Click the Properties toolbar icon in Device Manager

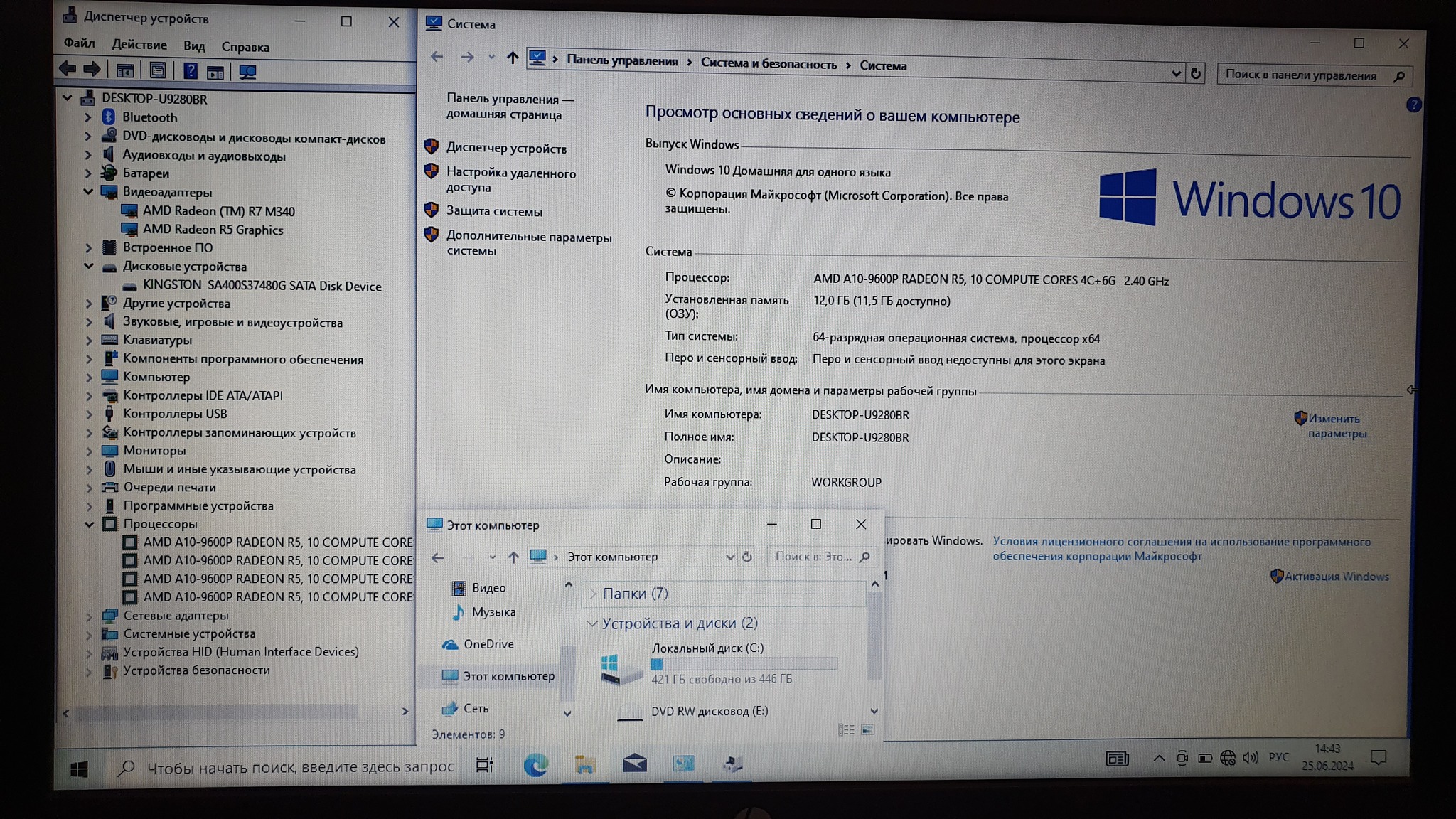[x=157, y=70]
